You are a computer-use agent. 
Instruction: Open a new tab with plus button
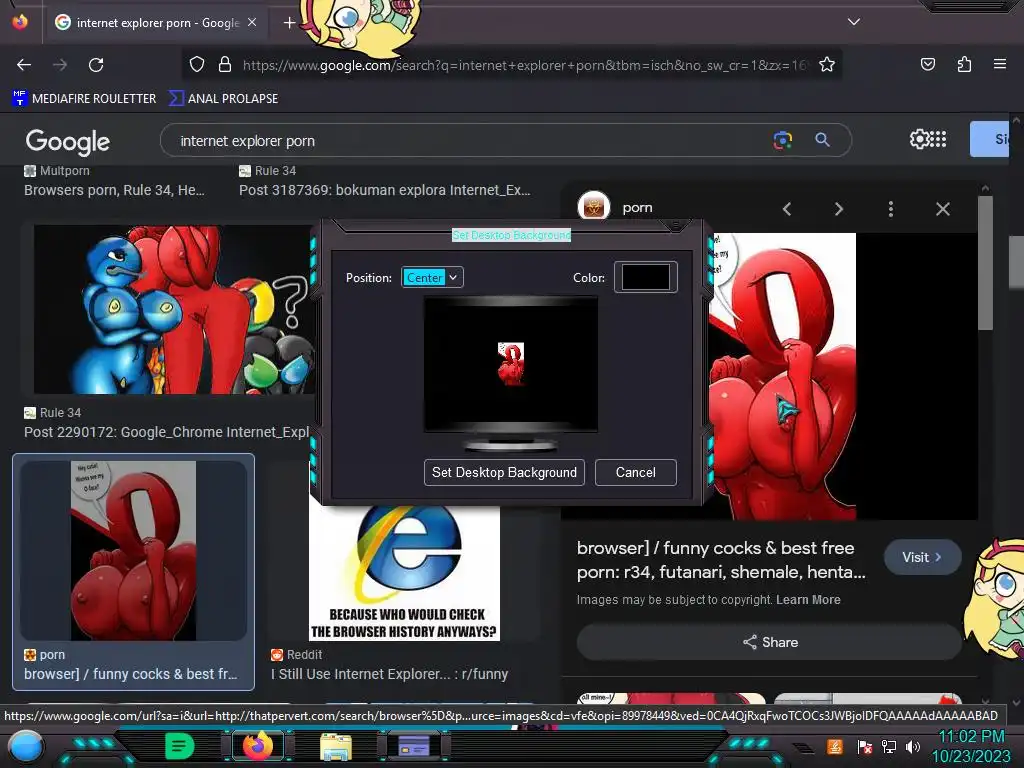click(x=289, y=23)
